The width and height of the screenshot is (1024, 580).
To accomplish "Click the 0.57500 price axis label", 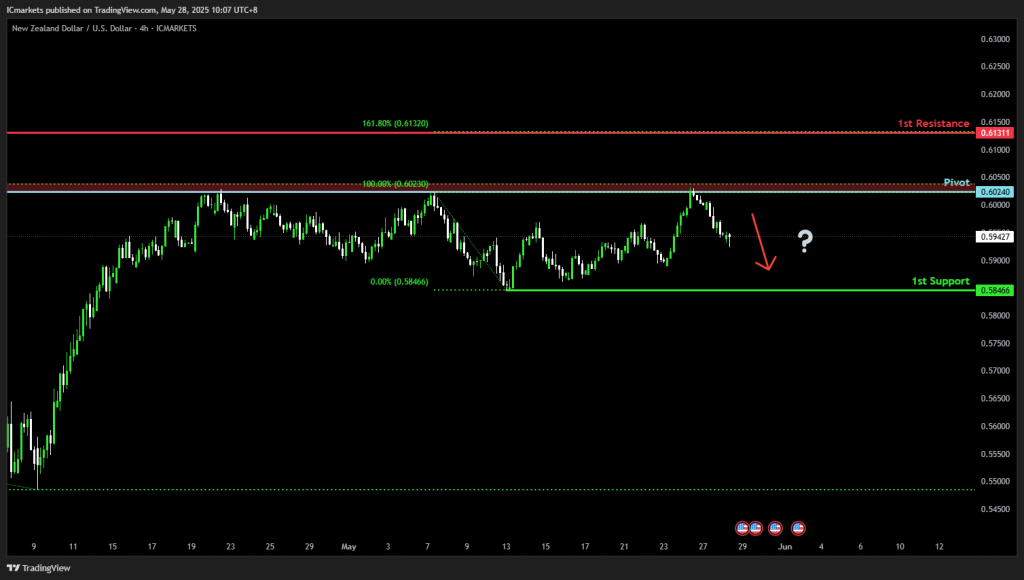I will click(x=995, y=344).
